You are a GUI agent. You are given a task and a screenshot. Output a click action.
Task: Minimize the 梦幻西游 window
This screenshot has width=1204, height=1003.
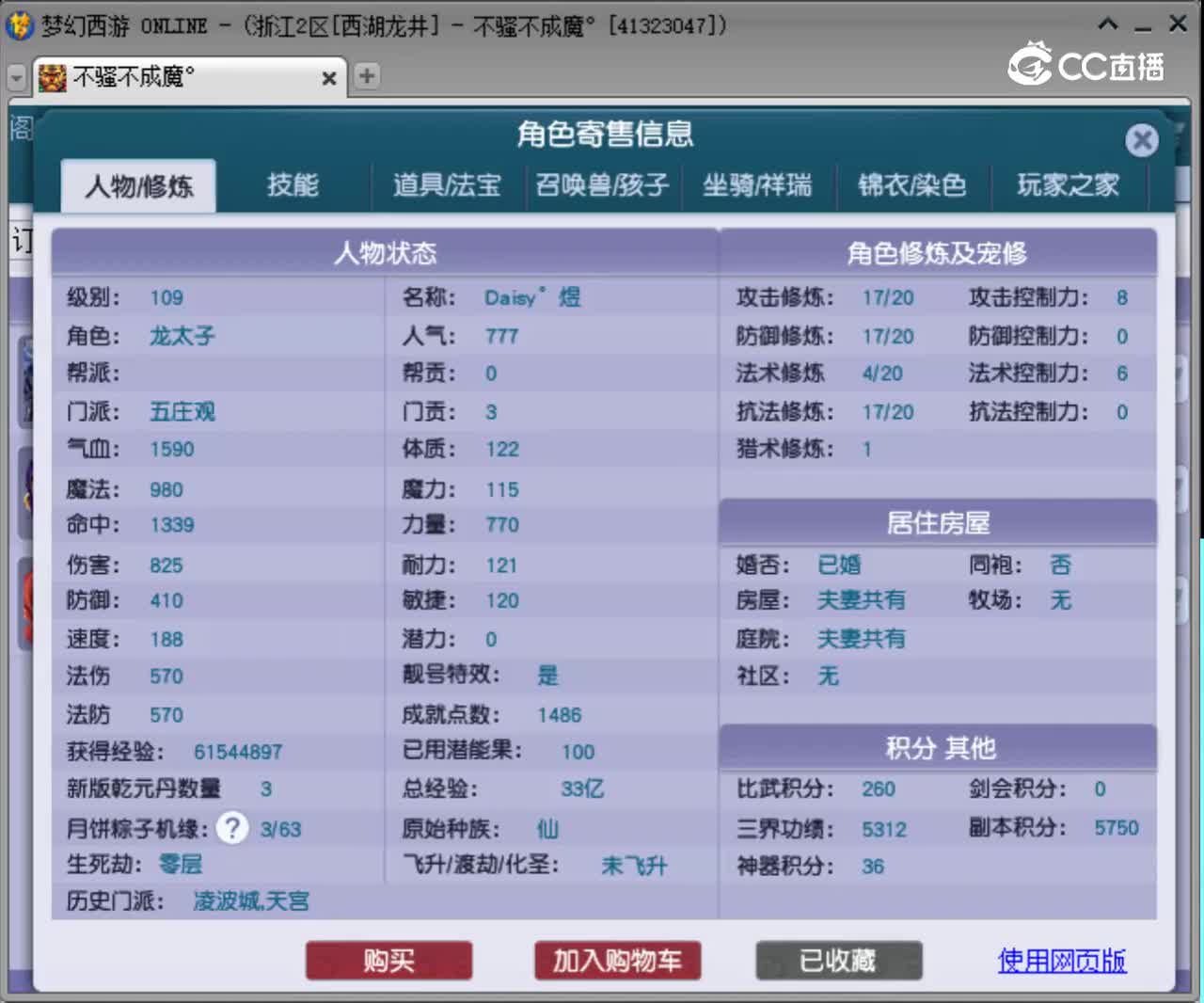(1143, 25)
